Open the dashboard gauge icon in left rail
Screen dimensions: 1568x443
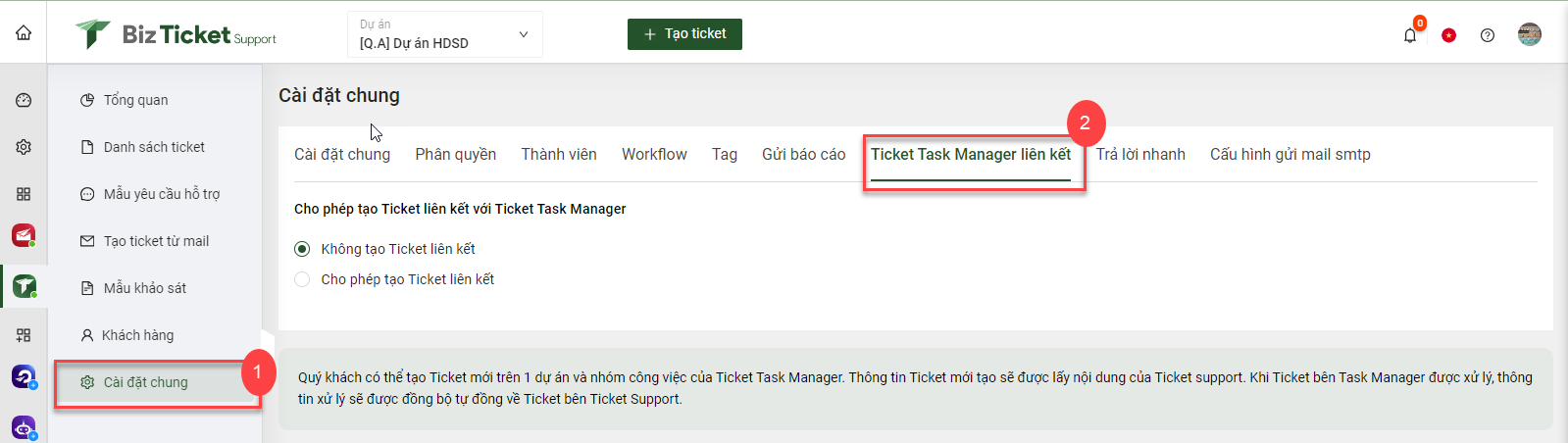[x=24, y=100]
